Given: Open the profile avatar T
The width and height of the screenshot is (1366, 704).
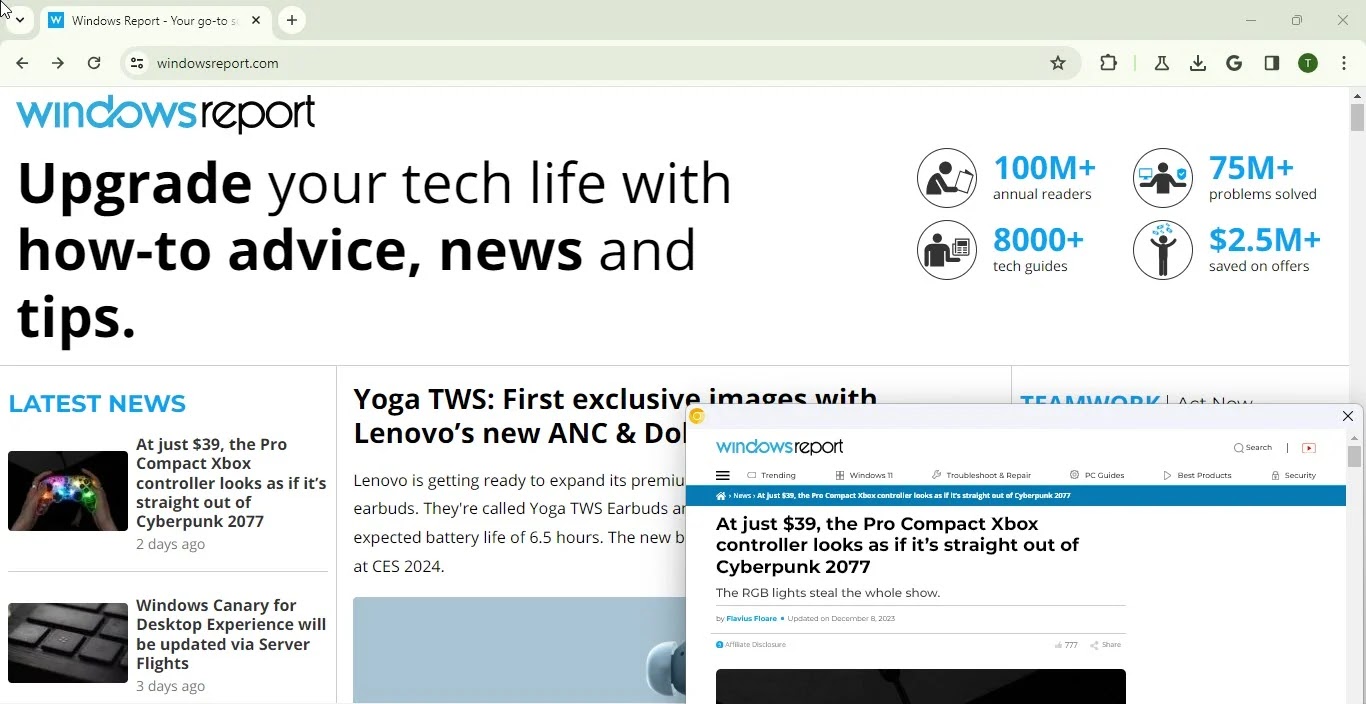Looking at the screenshot, I should (1308, 63).
